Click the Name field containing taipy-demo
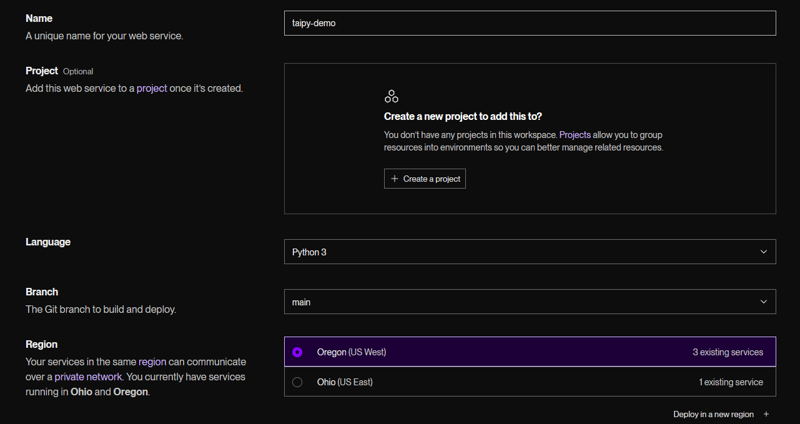800x424 pixels. (x=529, y=23)
